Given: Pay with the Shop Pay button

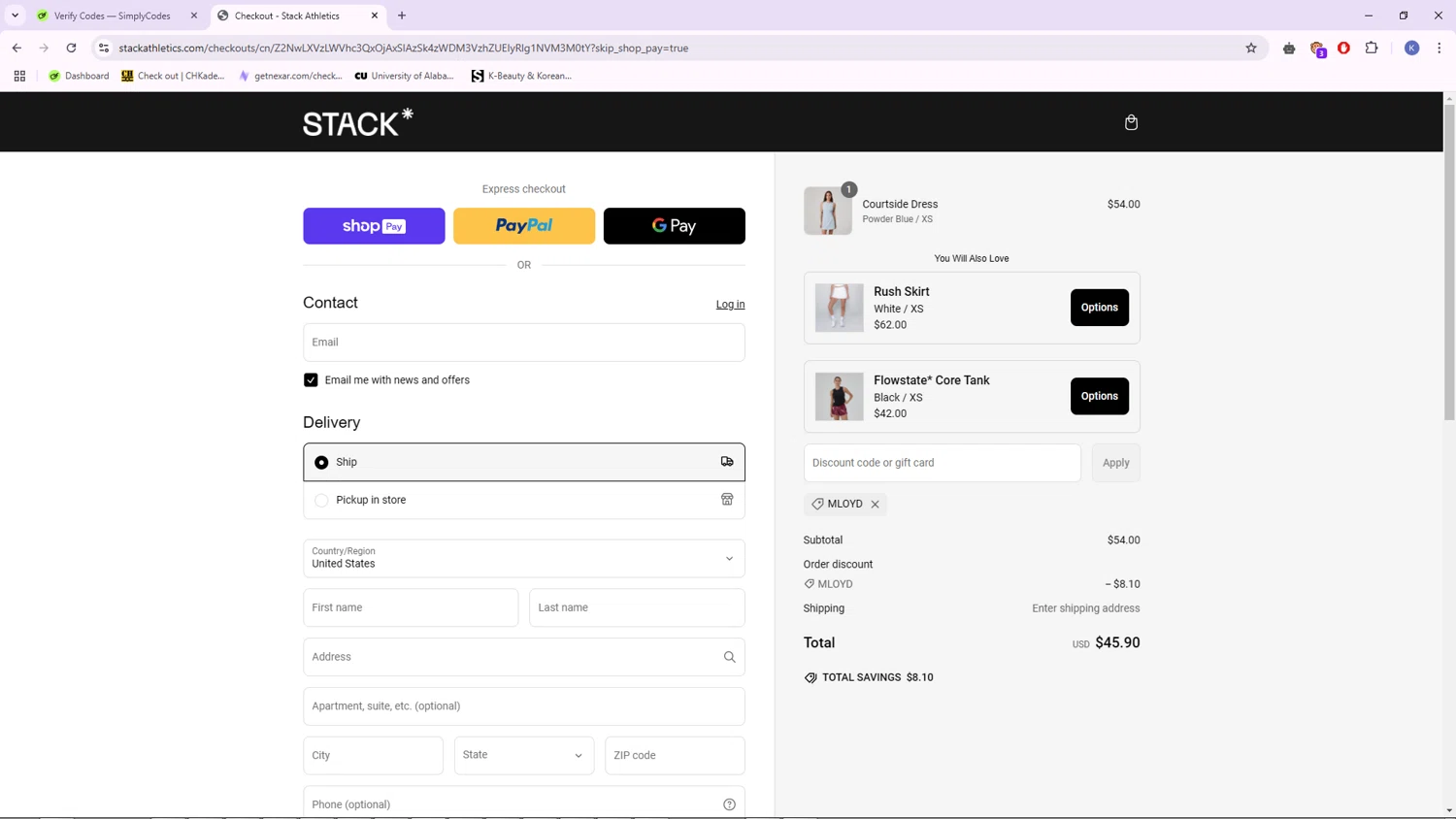Looking at the screenshot, I should (x=374, y=226).
